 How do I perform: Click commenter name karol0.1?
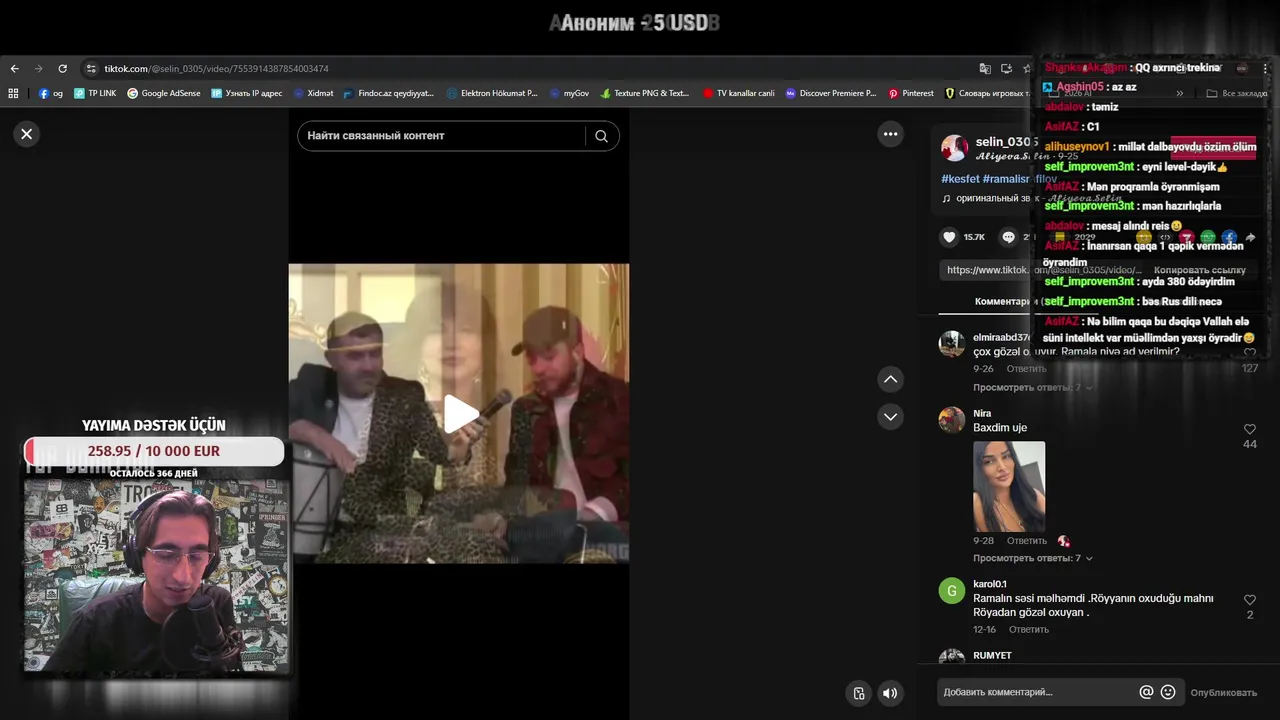[990, 584]
